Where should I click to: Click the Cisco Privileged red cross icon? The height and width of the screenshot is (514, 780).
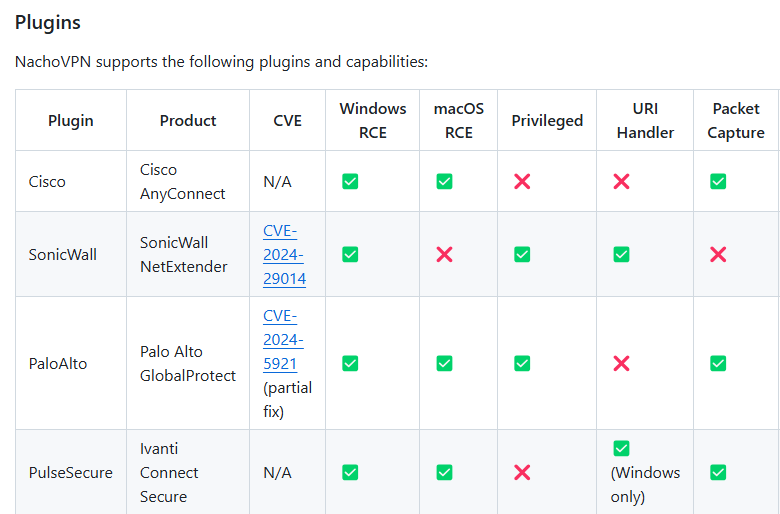[x=522, y=181]
